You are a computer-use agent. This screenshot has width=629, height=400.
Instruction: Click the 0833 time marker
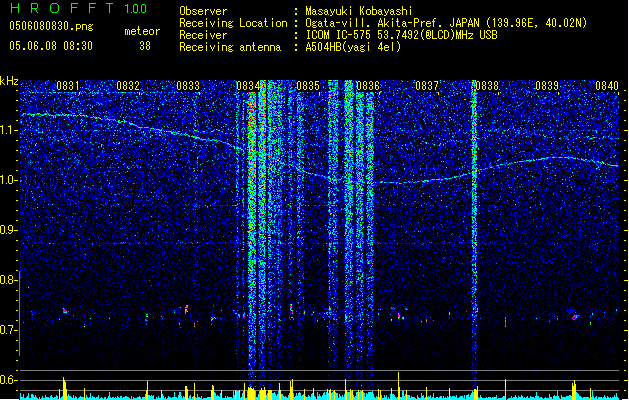(188, 86)
